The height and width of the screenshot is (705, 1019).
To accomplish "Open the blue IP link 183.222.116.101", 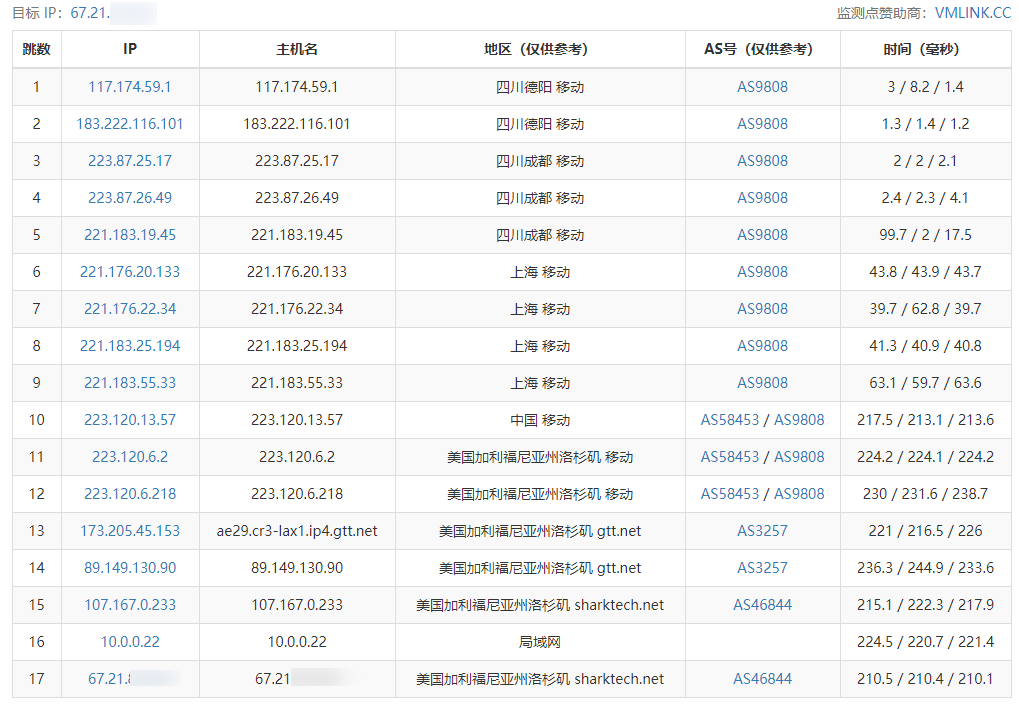I will [130, 124].
